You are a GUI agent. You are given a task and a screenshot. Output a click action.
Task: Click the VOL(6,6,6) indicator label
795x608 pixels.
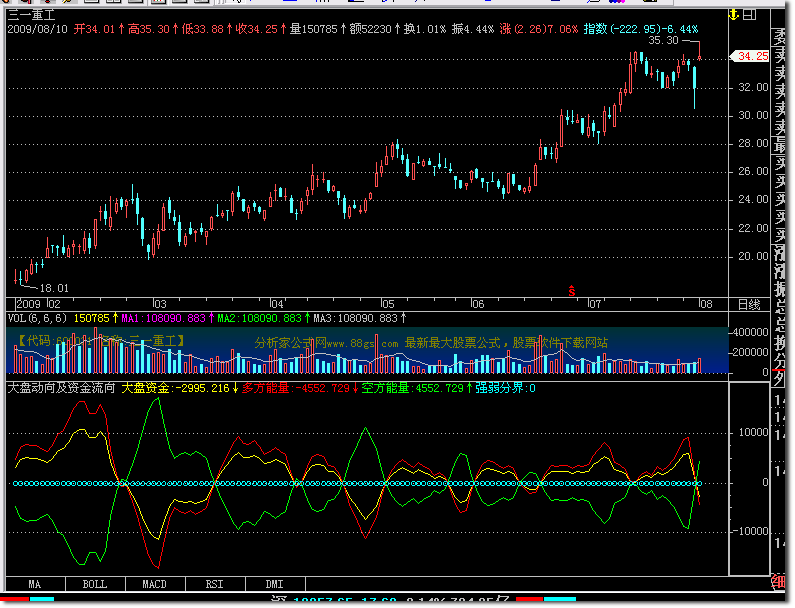(x=38, y=318)
